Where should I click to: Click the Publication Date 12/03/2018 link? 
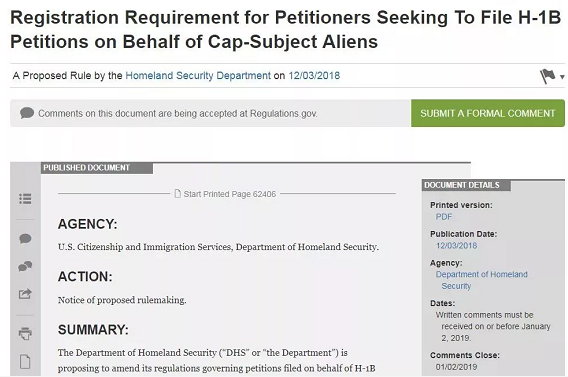[456, 246]
